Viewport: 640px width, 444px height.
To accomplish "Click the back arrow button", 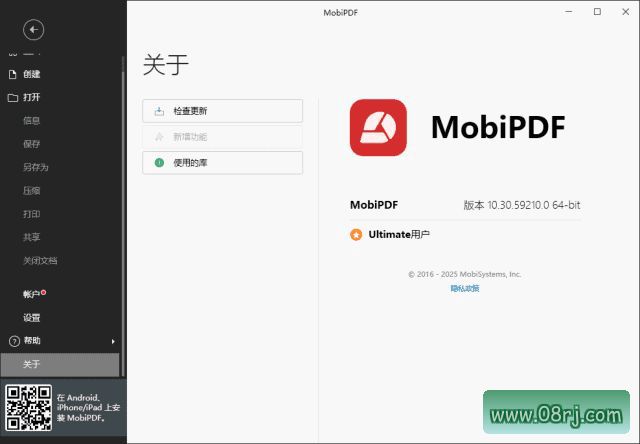I will point(33,30).
